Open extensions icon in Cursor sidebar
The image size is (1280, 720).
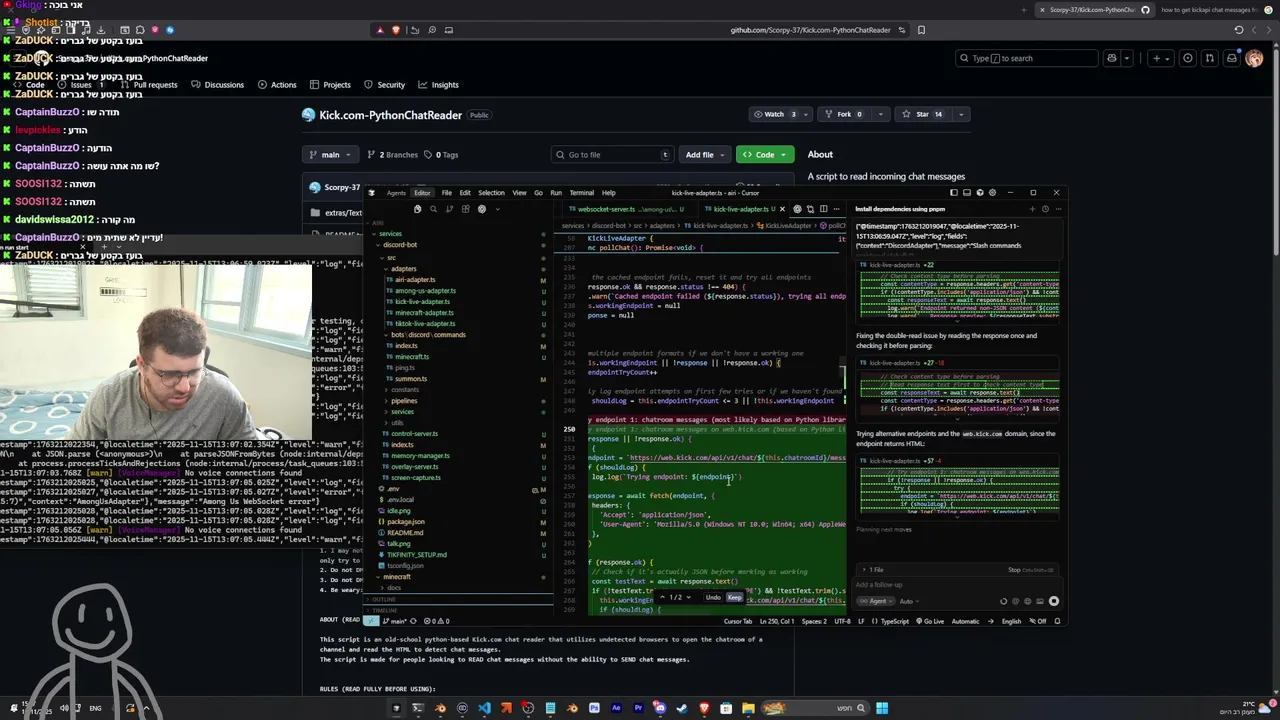pyautogui.click(x=465, y=209)
